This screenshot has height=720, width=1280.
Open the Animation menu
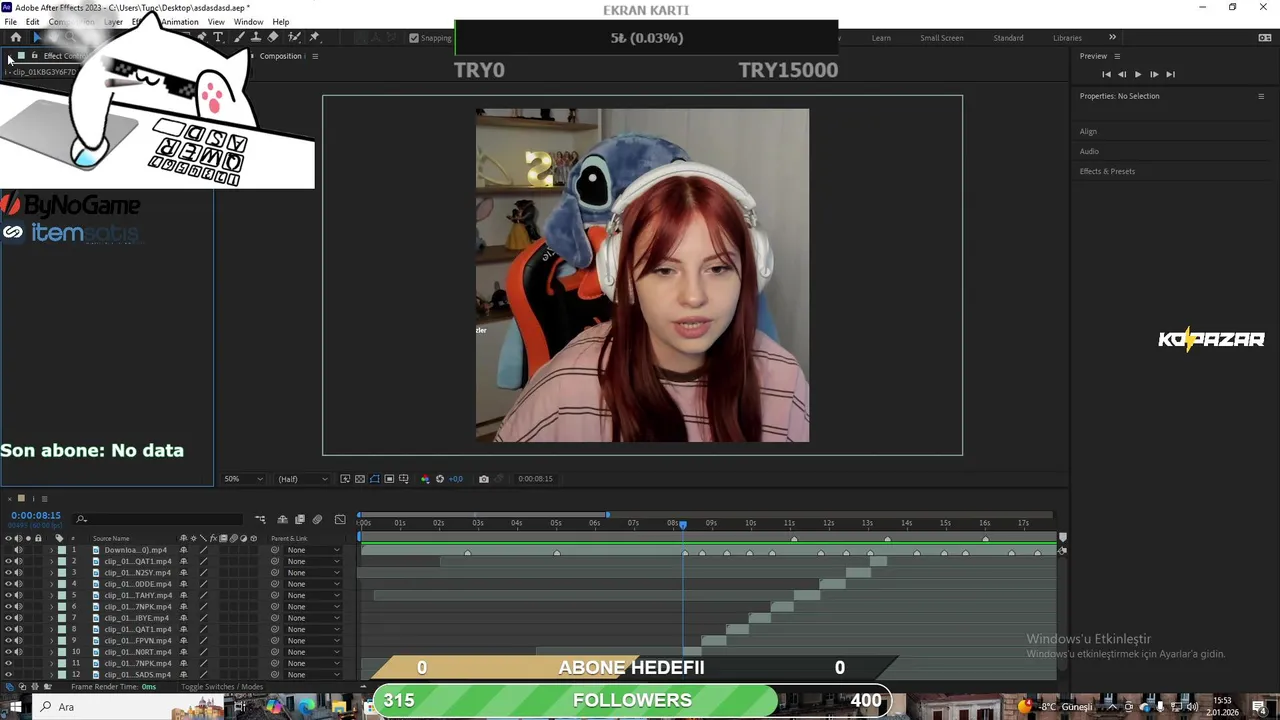pyautogui.click(x=180, y=22)
